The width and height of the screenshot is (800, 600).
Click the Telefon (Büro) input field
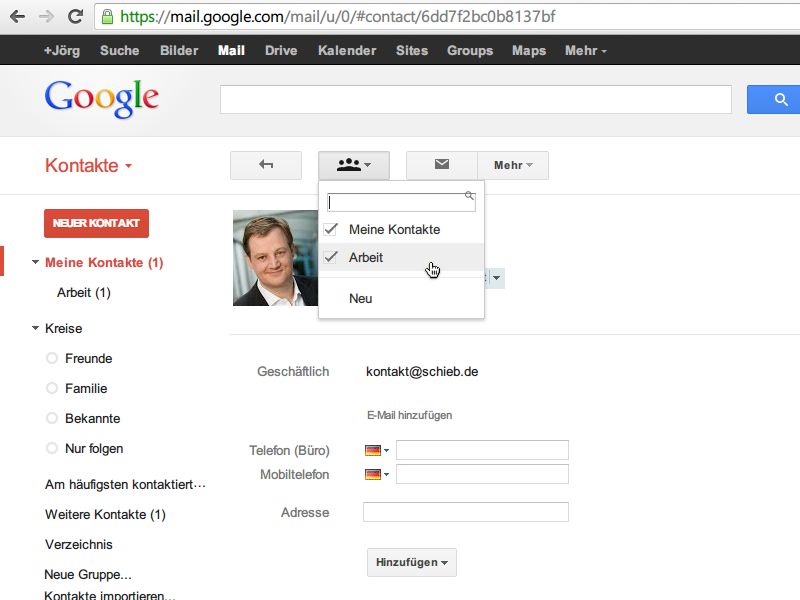point(482,450)
